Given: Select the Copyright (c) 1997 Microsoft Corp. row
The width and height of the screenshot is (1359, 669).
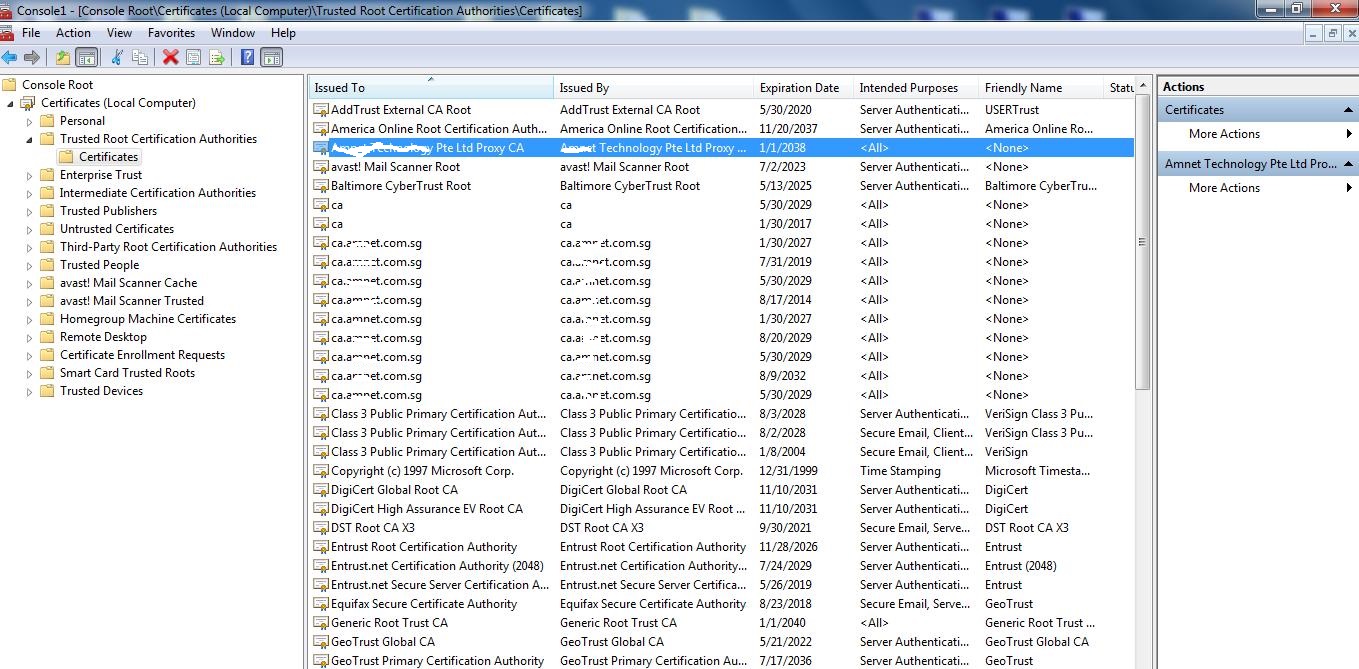Looking at the screenshot, I should coord(722,471).
